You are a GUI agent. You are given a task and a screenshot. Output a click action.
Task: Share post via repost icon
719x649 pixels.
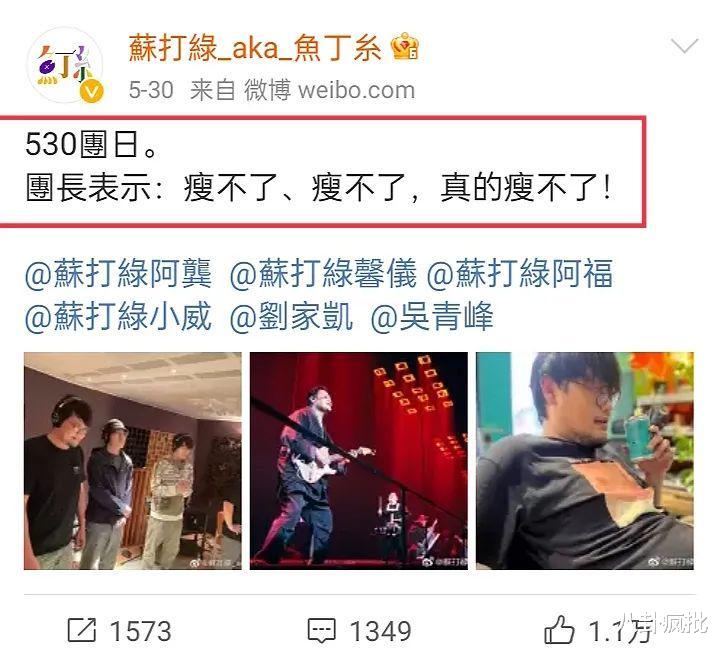(82, 630)
